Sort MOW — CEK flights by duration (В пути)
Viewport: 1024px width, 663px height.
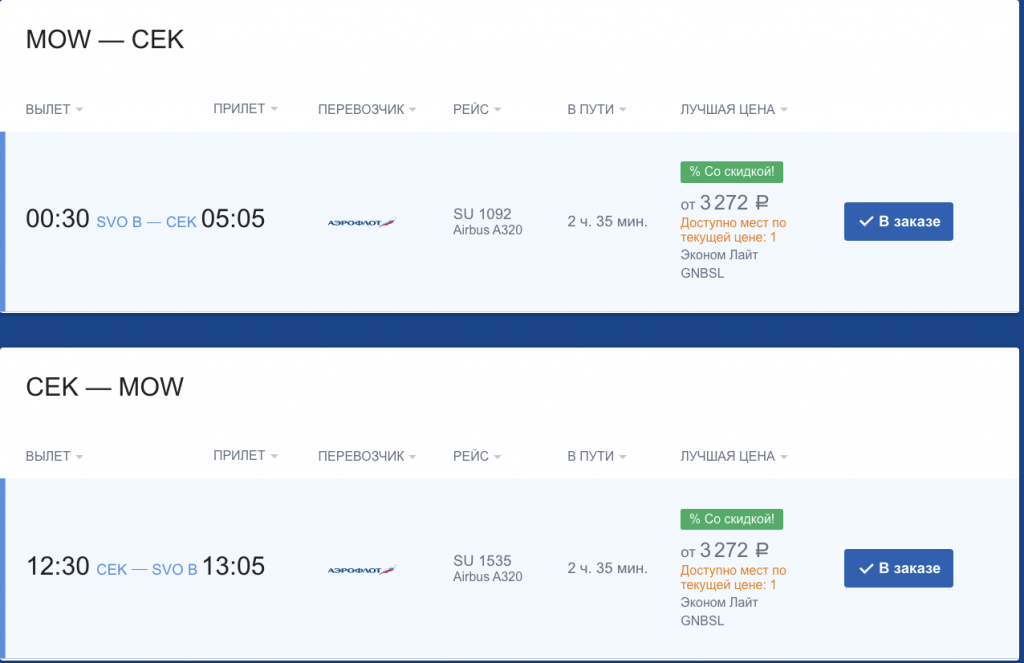(x=596, y=110)
